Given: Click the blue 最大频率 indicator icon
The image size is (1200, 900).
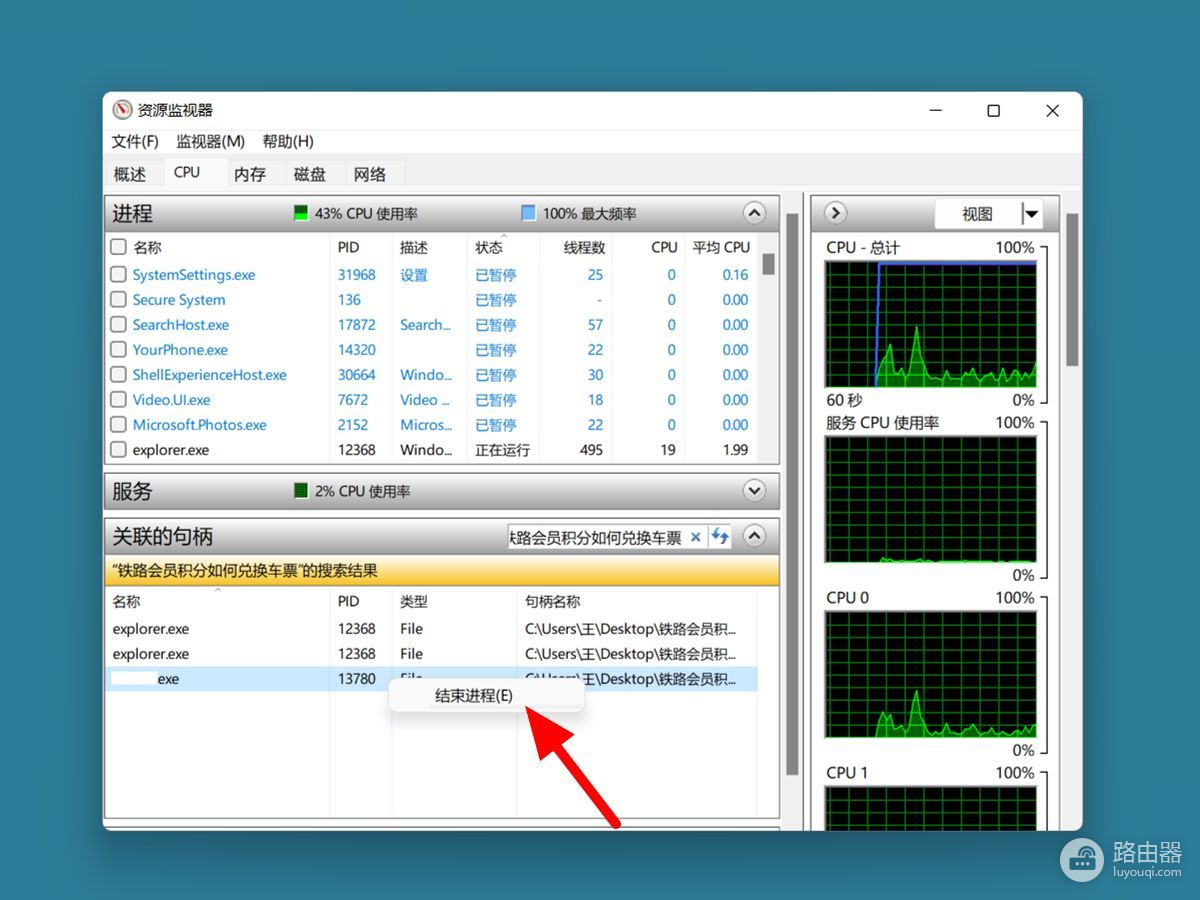Looking at the screenshot, I should 528,213.
